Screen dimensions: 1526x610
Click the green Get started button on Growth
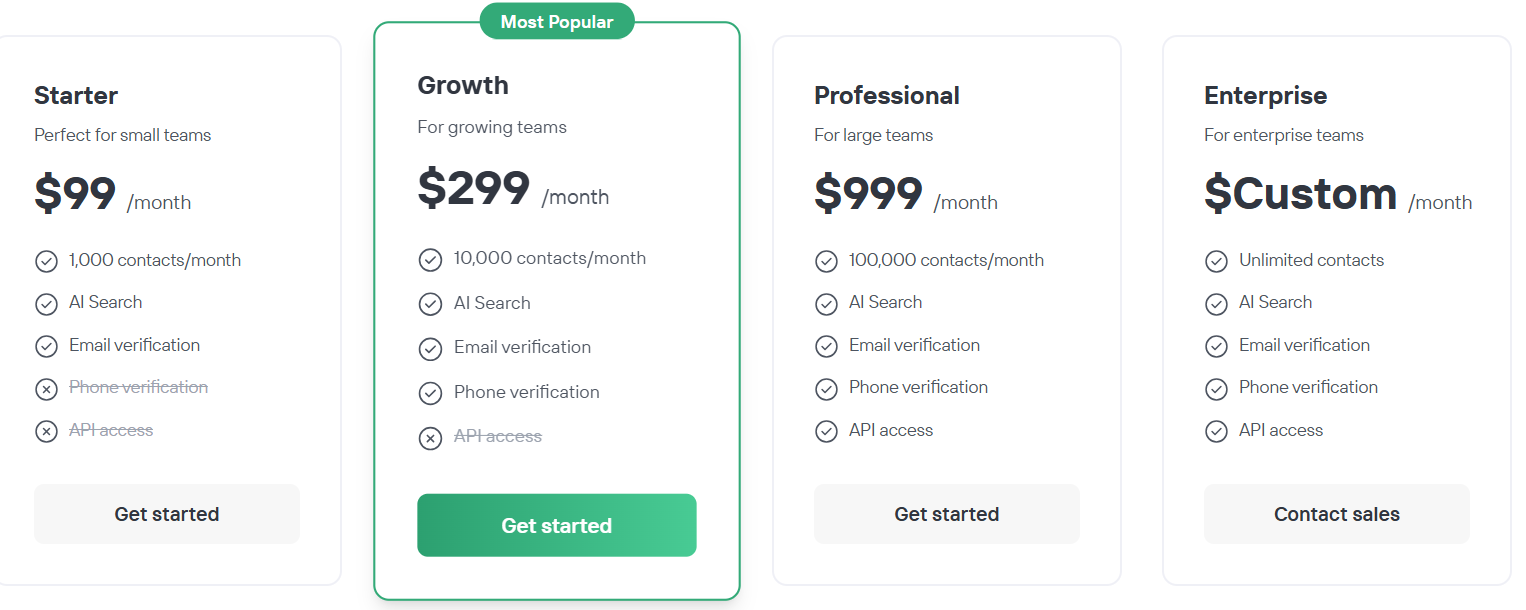(556, 525)
